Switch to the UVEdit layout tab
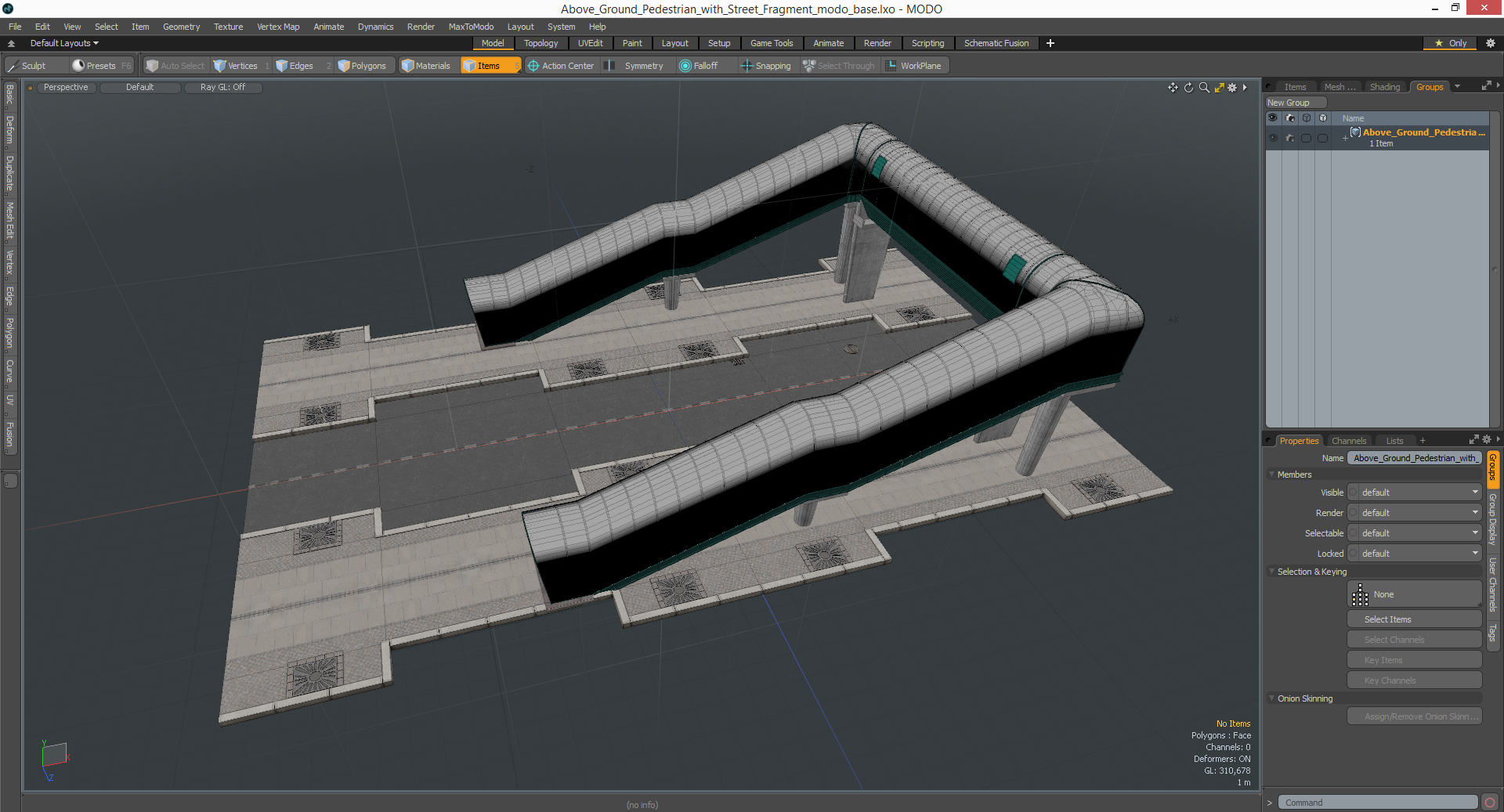Viewport: 1504px width, 812px height. [590, 43]
